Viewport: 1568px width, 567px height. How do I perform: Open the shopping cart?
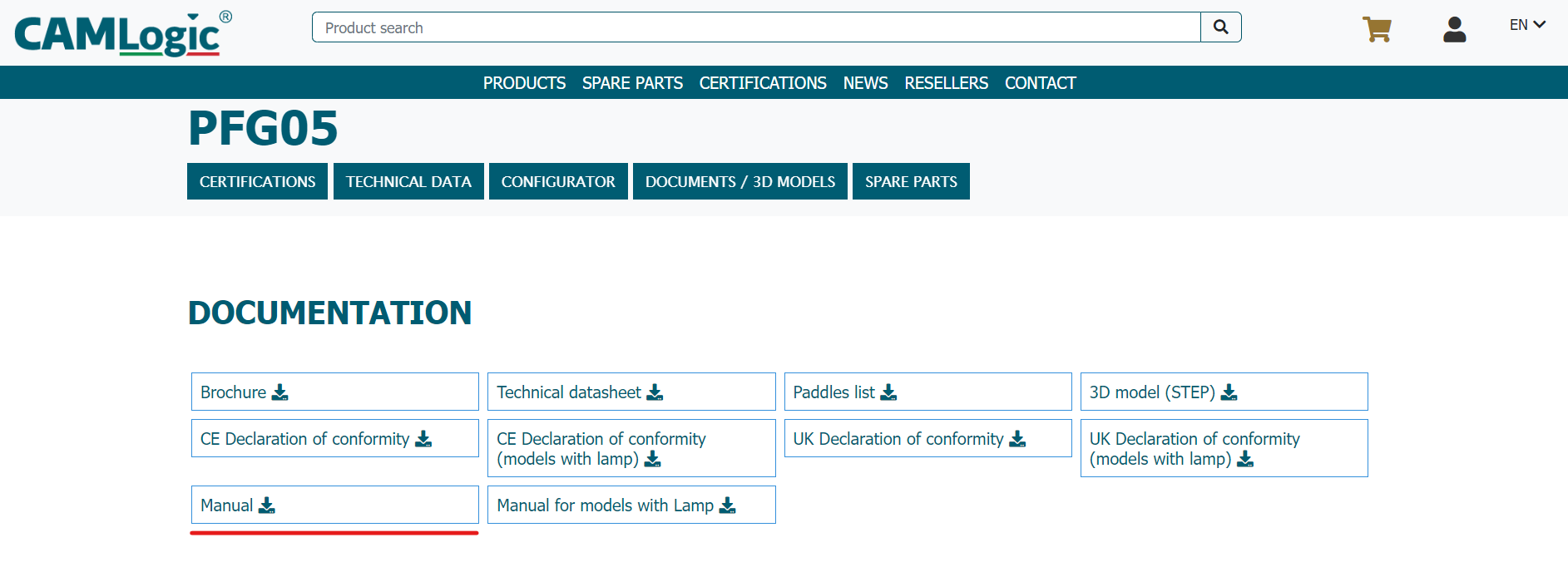pos(1377,29)
